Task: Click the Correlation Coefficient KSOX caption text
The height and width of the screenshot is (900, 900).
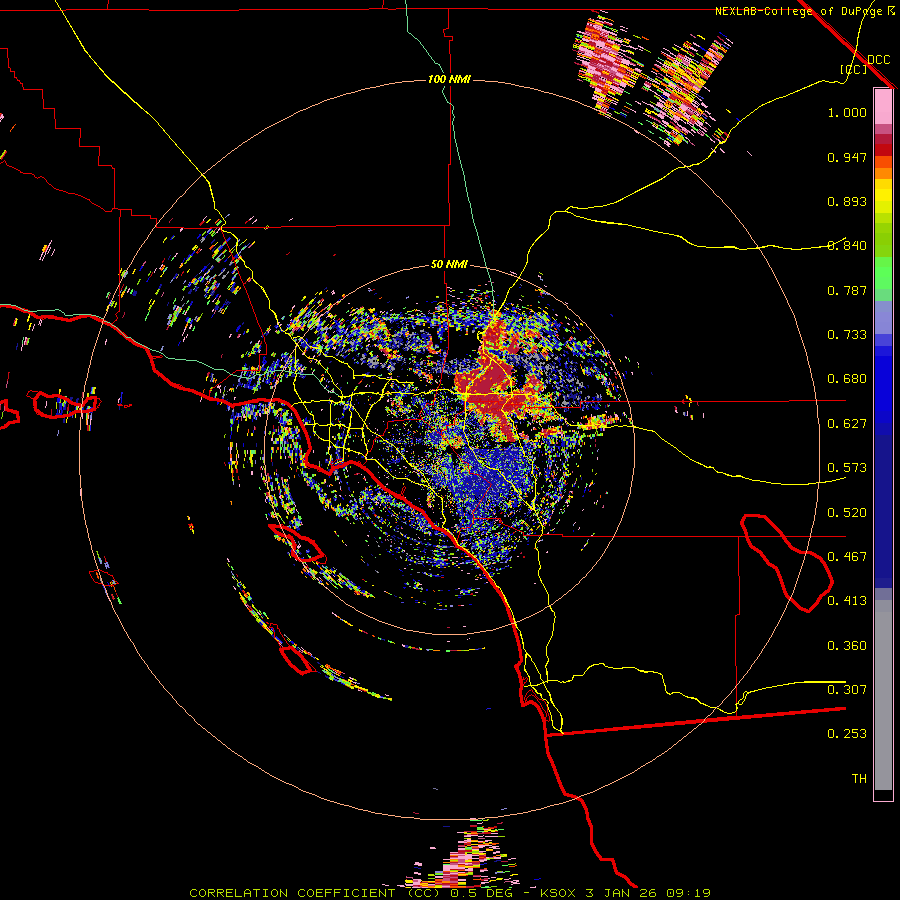Action: point(450,893)
